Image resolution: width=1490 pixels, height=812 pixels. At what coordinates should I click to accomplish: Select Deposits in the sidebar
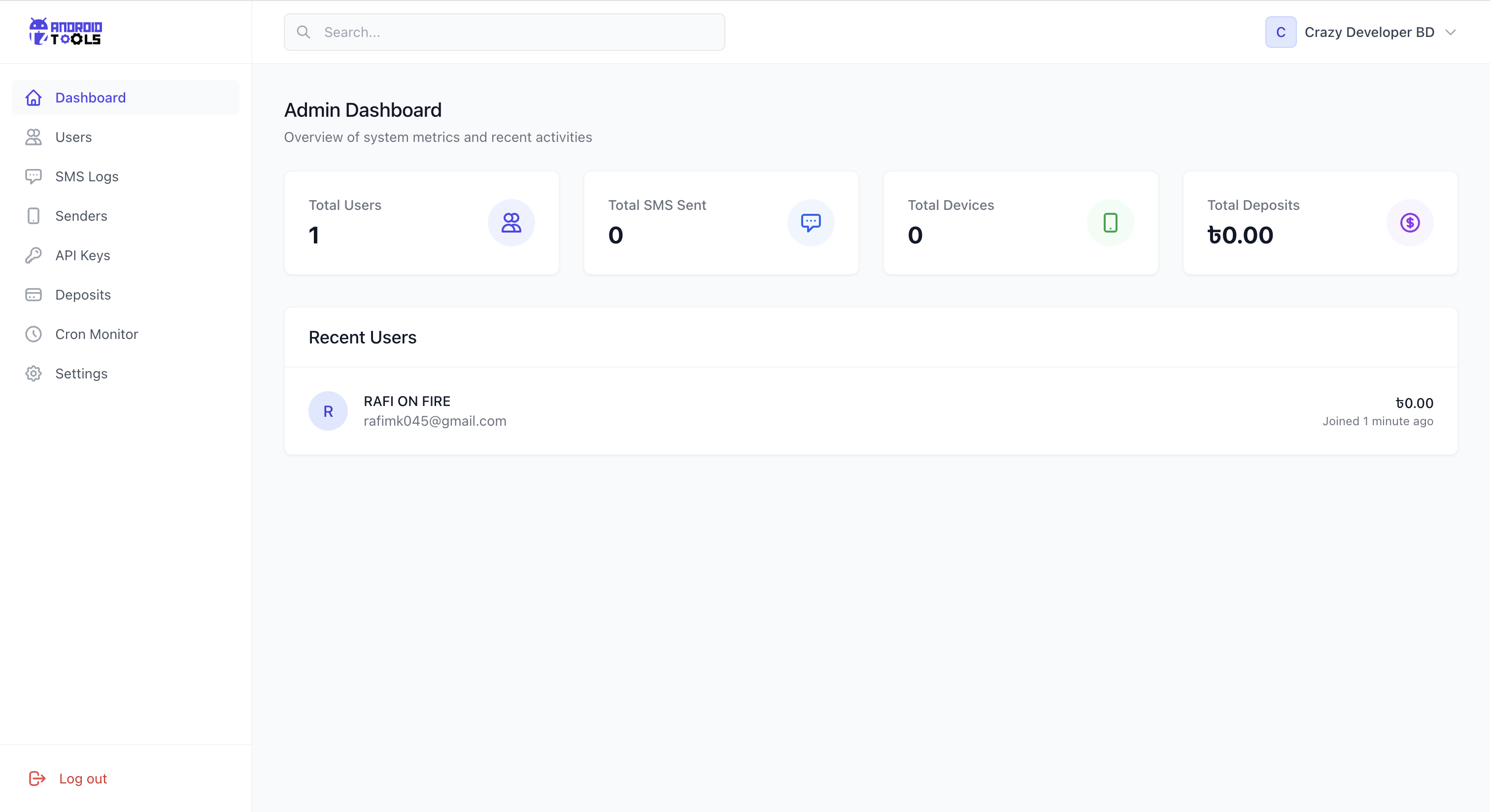pyautogui.click(x=126, y=295)
